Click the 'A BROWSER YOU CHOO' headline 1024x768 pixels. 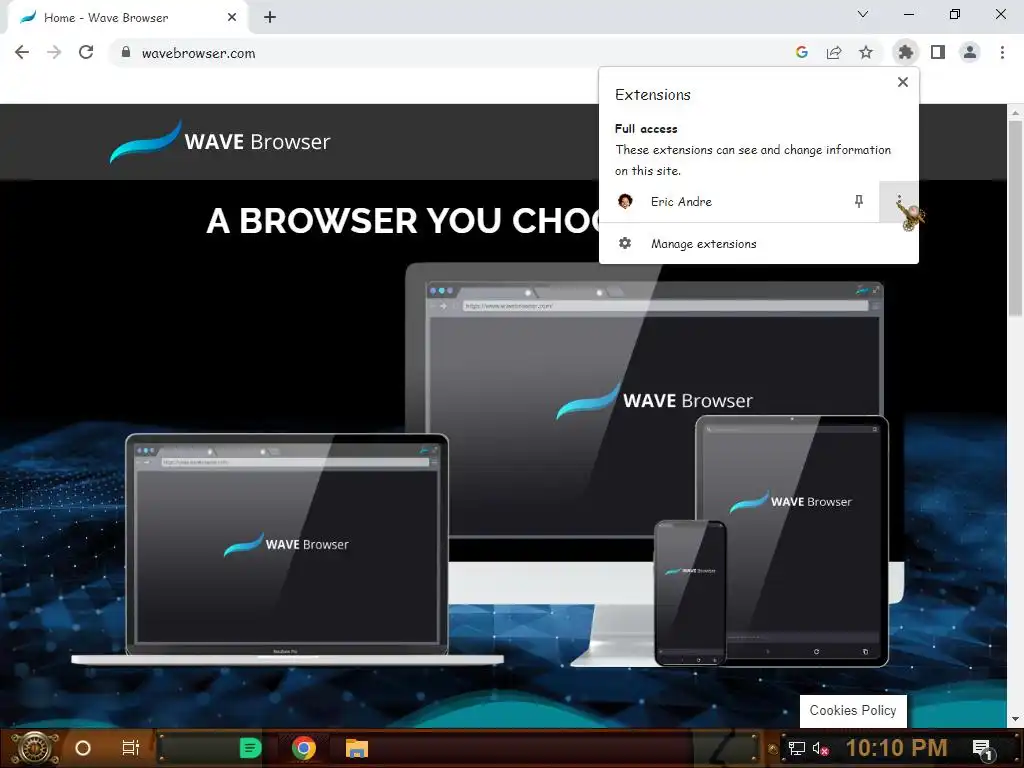click(x=402, y=221)
